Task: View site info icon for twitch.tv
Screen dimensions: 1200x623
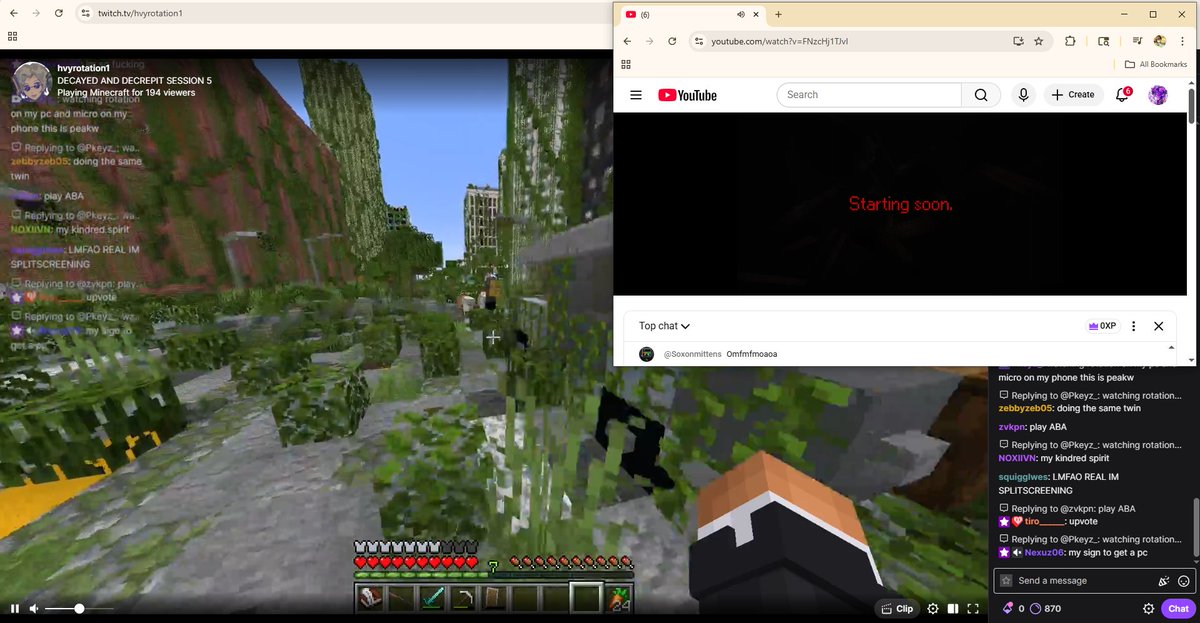Action: (85, 13)
